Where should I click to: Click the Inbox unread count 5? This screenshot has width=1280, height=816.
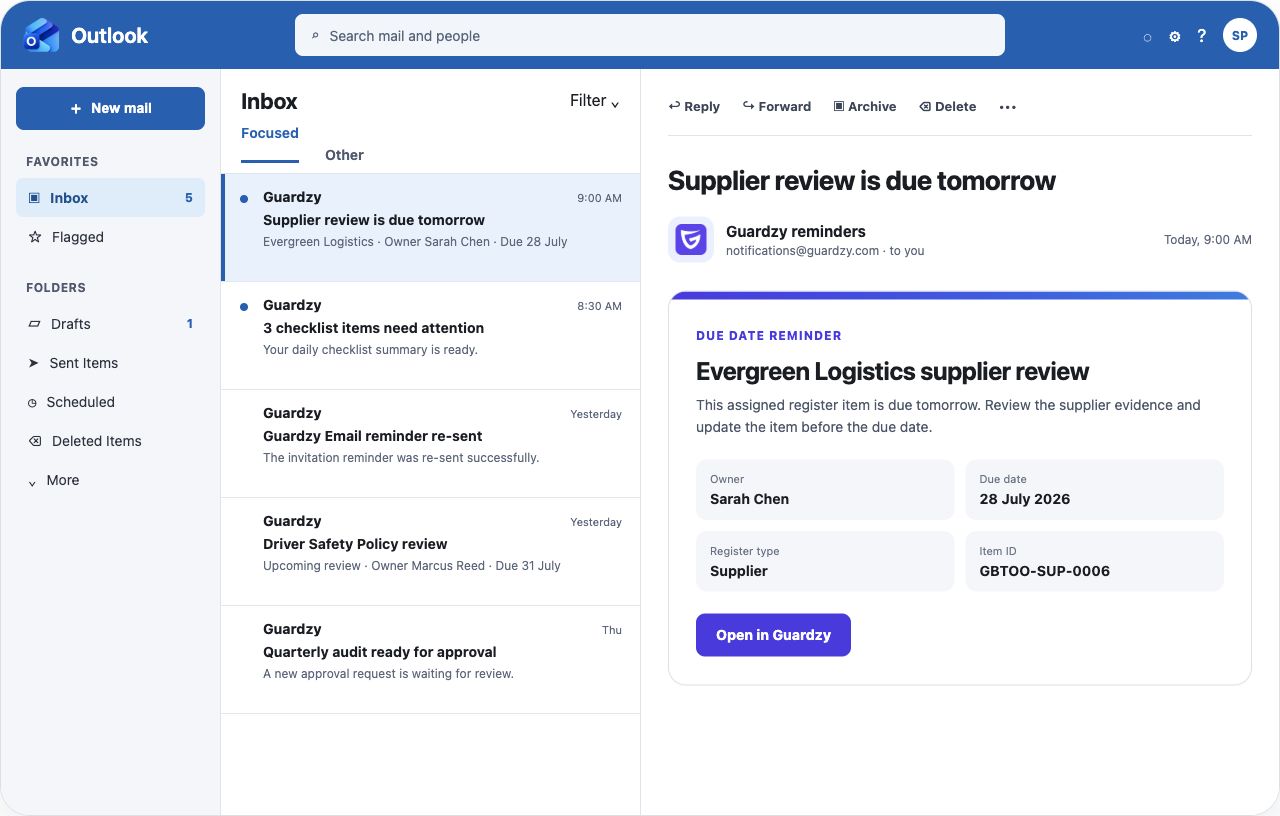[188, 198]
